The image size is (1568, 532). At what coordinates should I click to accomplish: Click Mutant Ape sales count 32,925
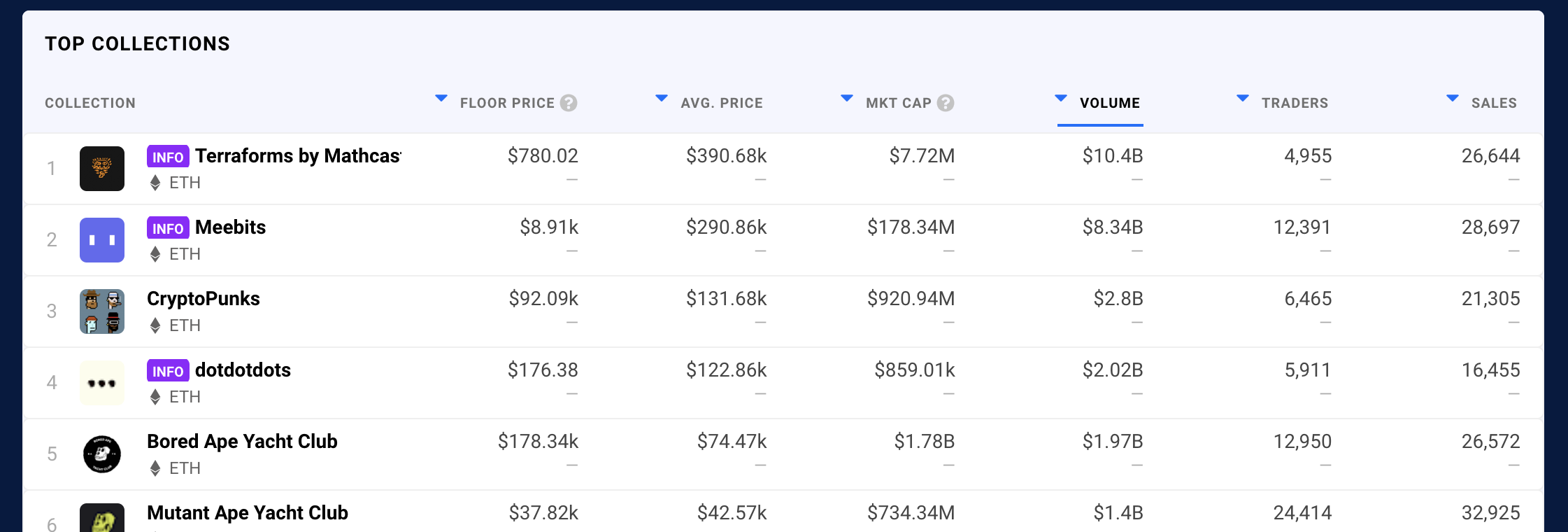click(1490, 513)
